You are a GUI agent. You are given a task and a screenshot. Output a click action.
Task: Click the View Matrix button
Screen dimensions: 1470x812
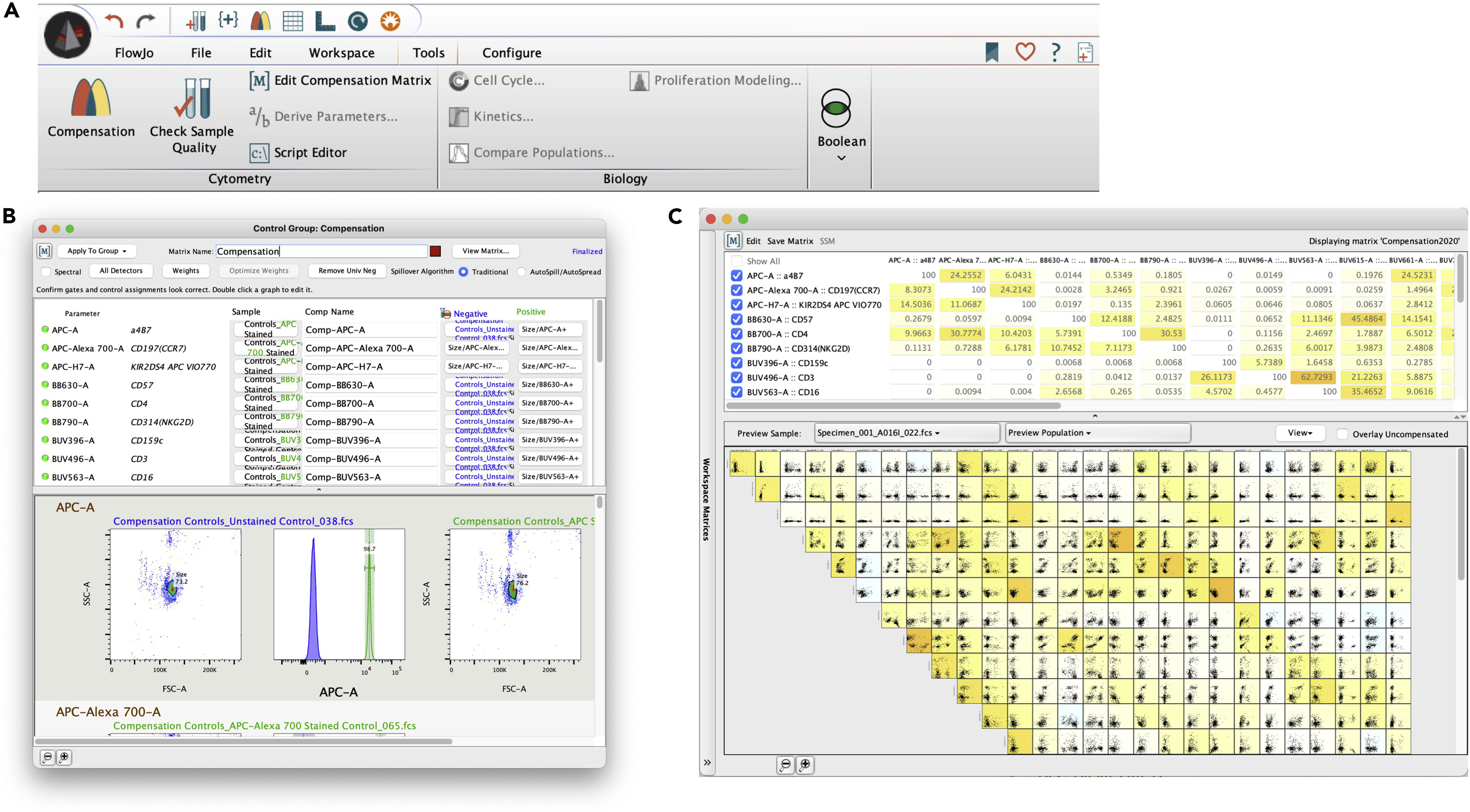point(485,251)
